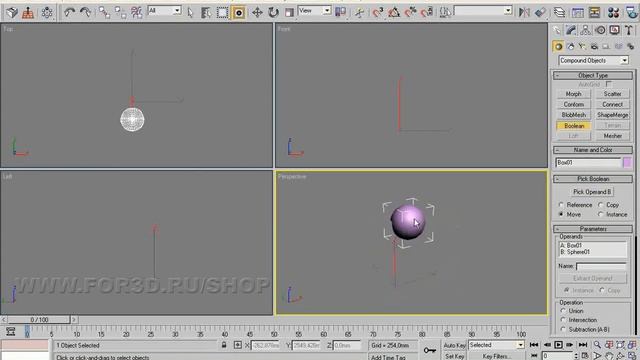Open the Material Editor spheres icon
640x360 pixels.
[x=613, y=12]
